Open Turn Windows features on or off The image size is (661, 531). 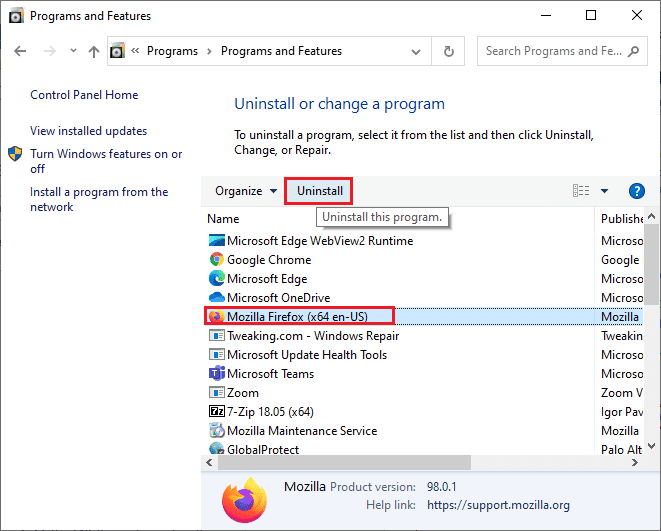pos(106,161)
